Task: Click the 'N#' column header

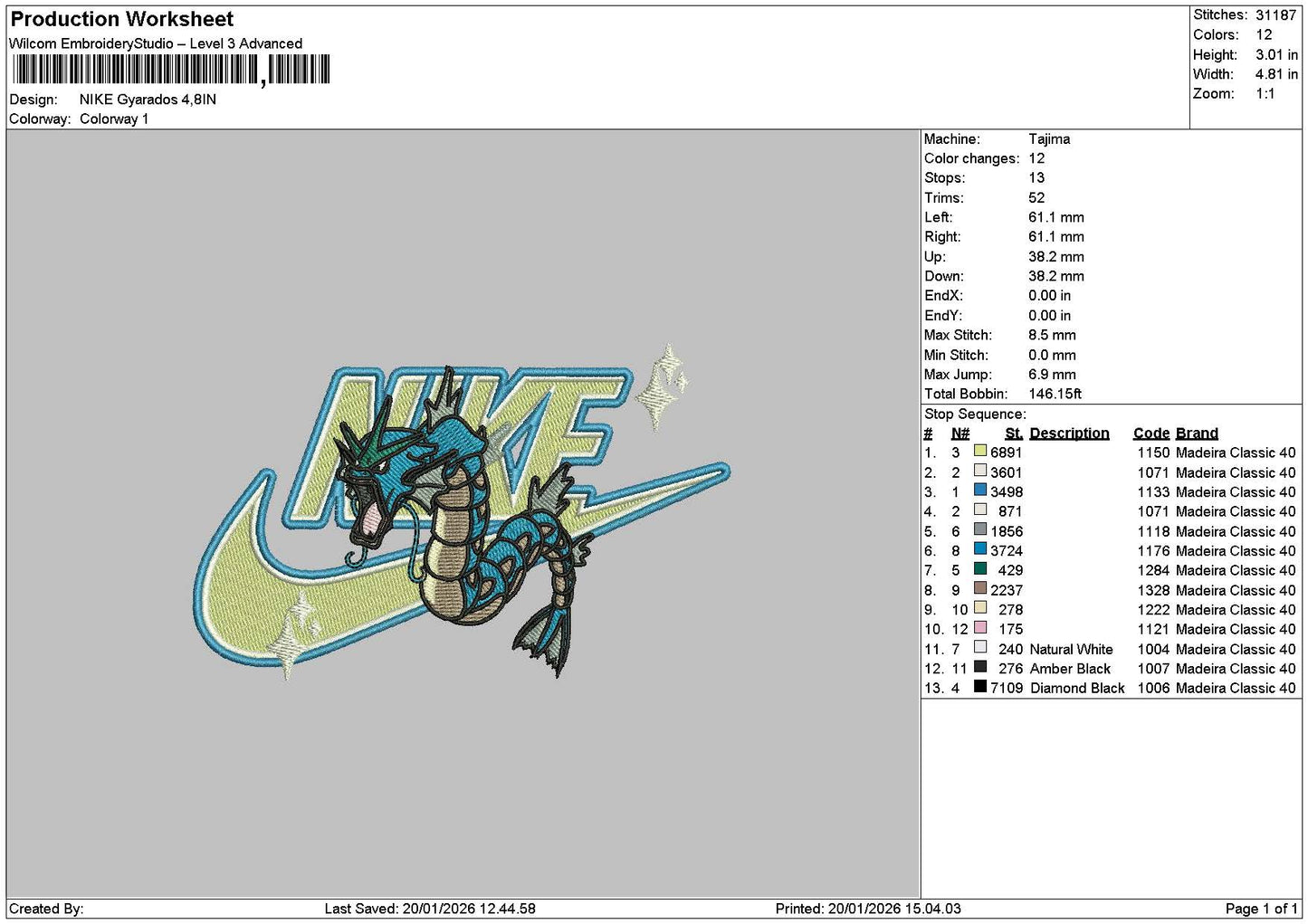Action: [960, 433]
